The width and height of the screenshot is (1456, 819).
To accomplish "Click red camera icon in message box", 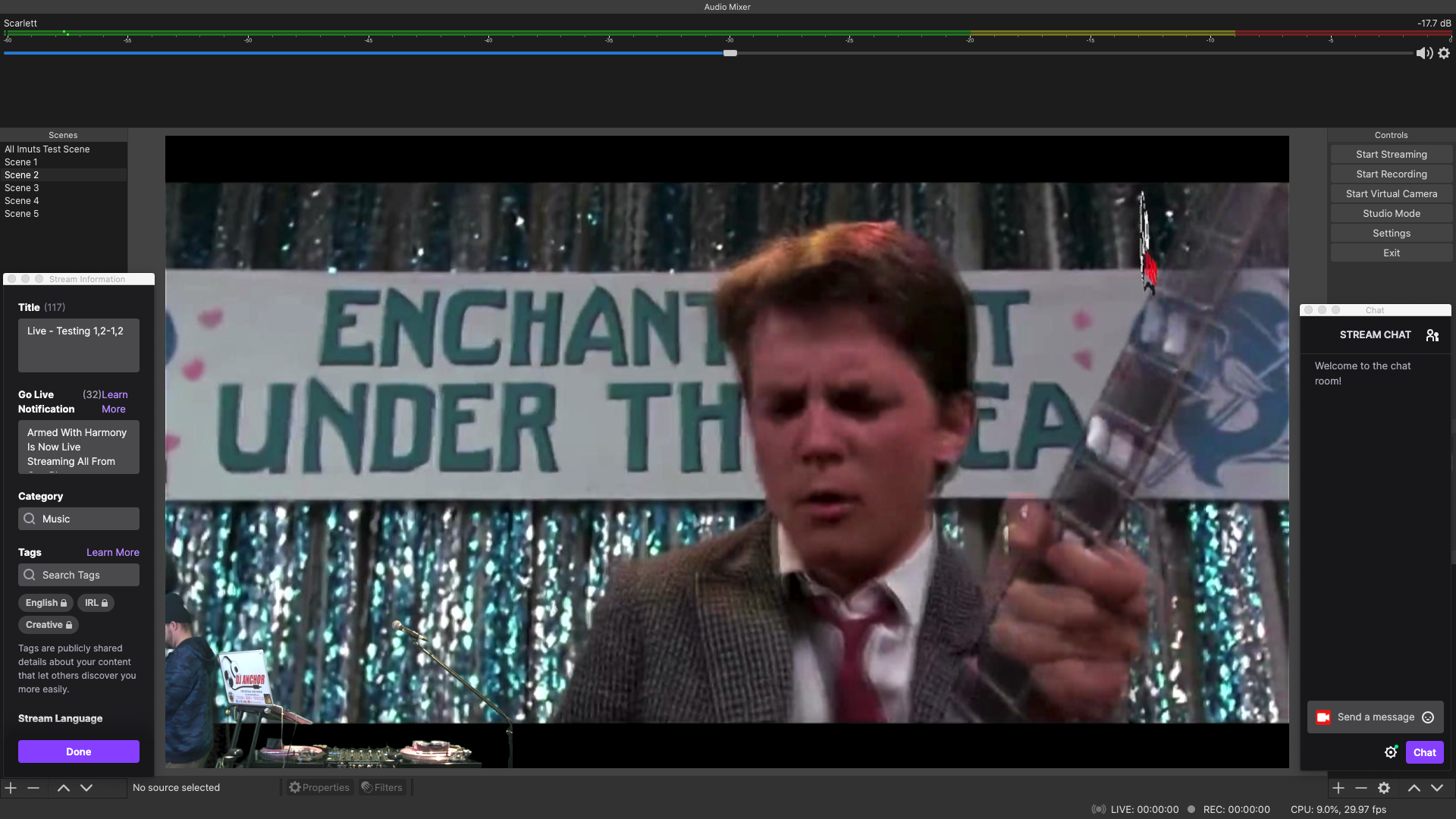I will (x=1323, y=717).
